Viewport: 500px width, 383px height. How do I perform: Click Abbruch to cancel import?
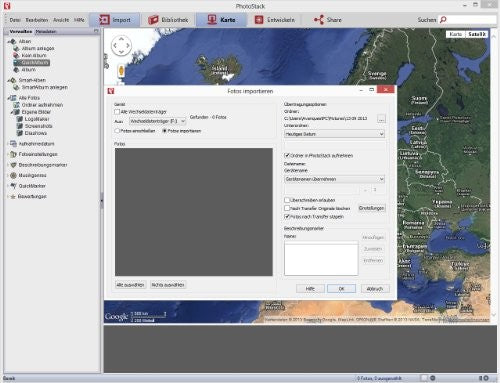pyautogui.click(x=375, y=289)
